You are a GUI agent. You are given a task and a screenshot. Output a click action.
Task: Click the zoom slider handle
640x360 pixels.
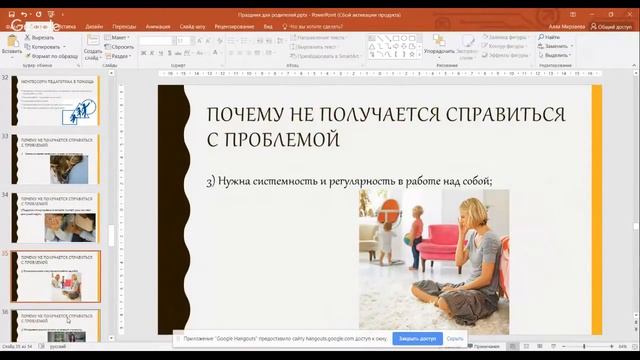click(584, 346)
